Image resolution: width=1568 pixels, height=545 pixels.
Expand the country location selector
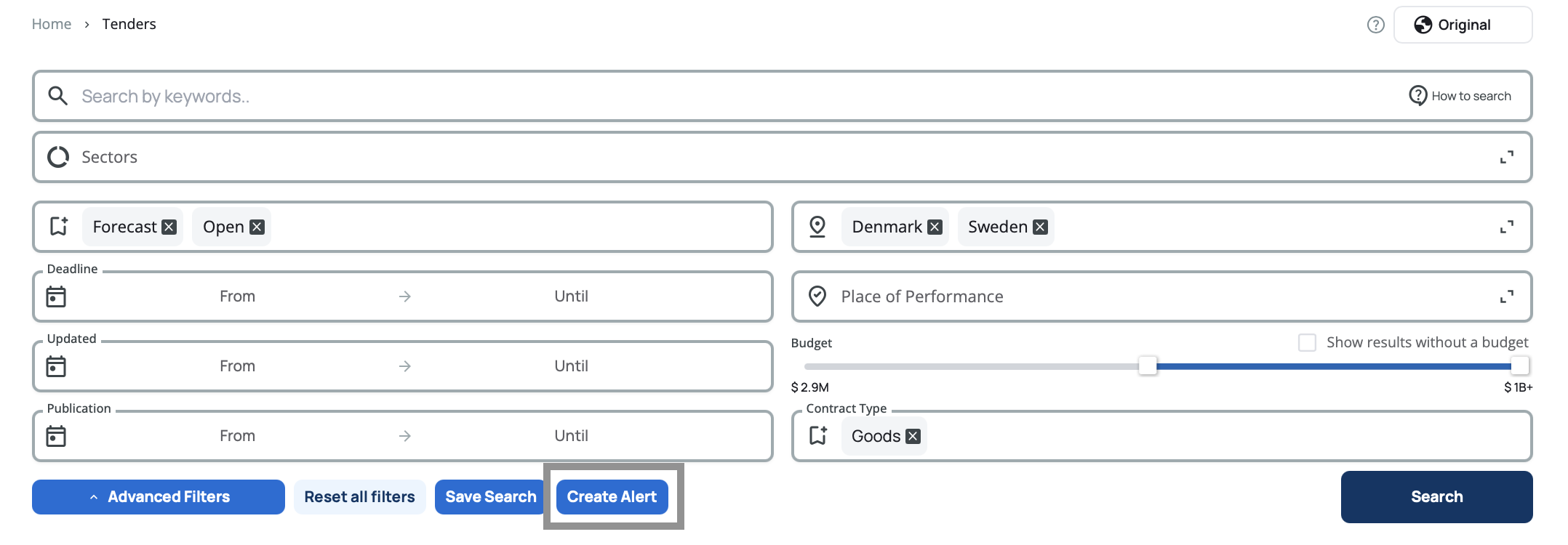point(1506,227)
